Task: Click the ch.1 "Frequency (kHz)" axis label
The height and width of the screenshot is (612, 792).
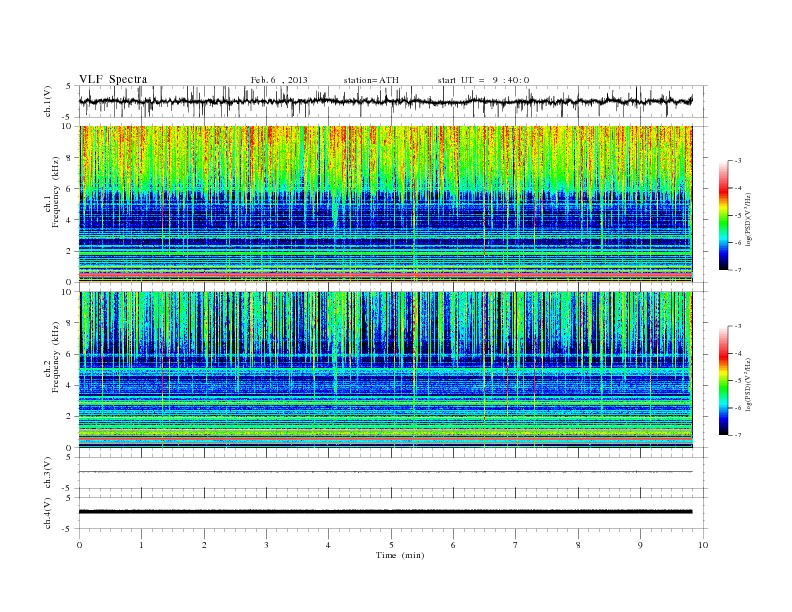Action: click(56, 192)
